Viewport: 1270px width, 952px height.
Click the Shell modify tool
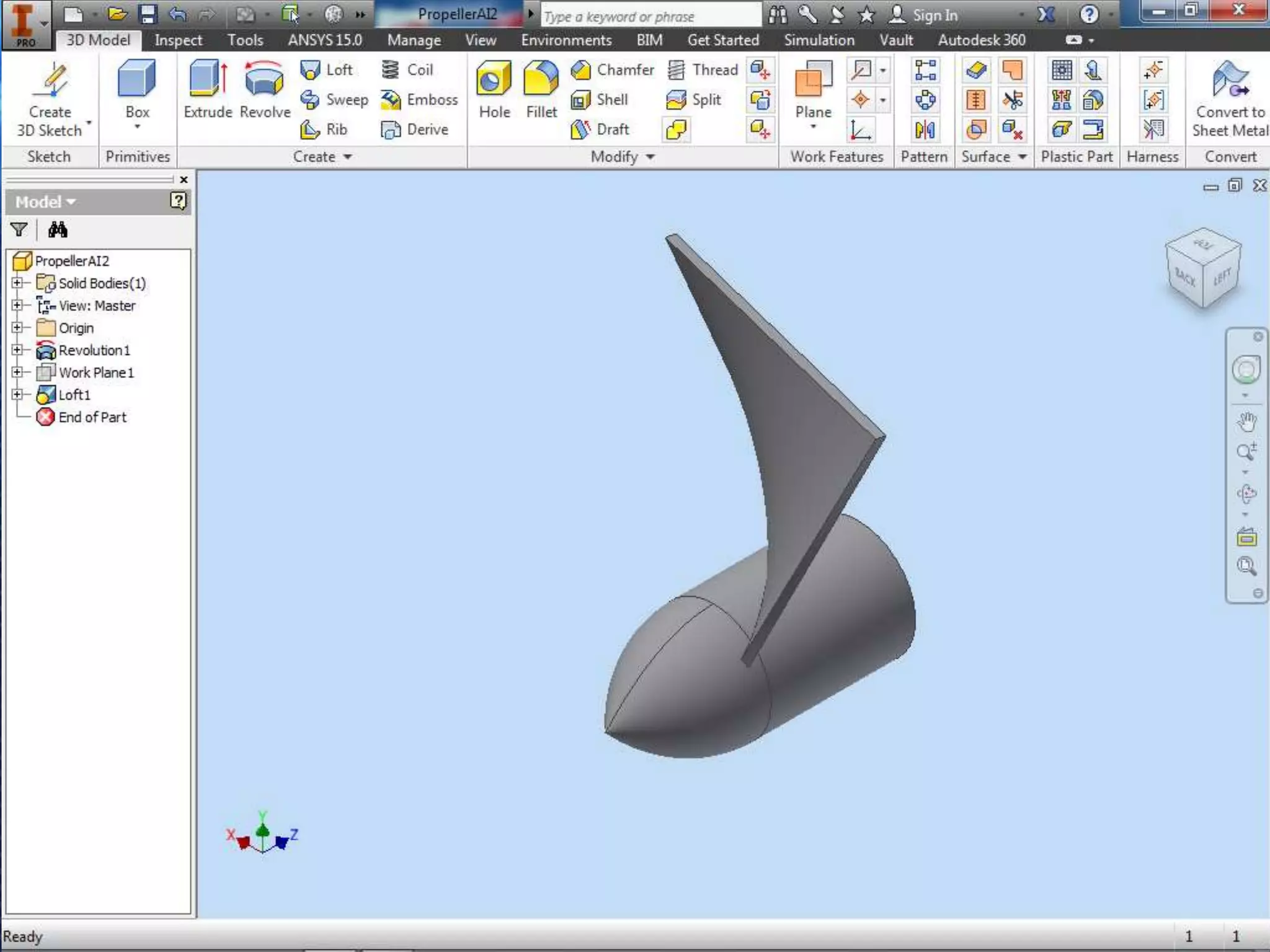(x=599, y=100)
